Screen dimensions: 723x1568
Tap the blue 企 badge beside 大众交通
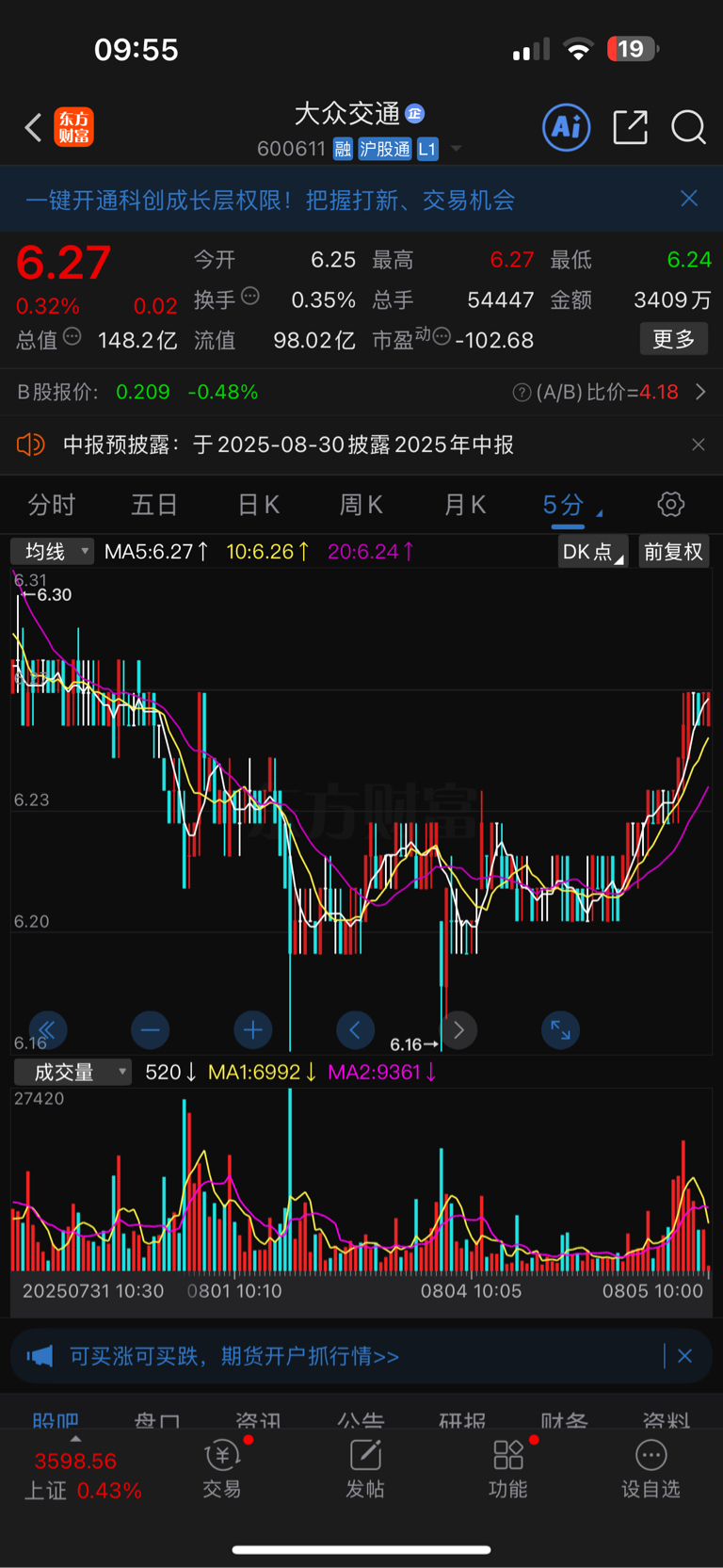(x=414, y=114)
